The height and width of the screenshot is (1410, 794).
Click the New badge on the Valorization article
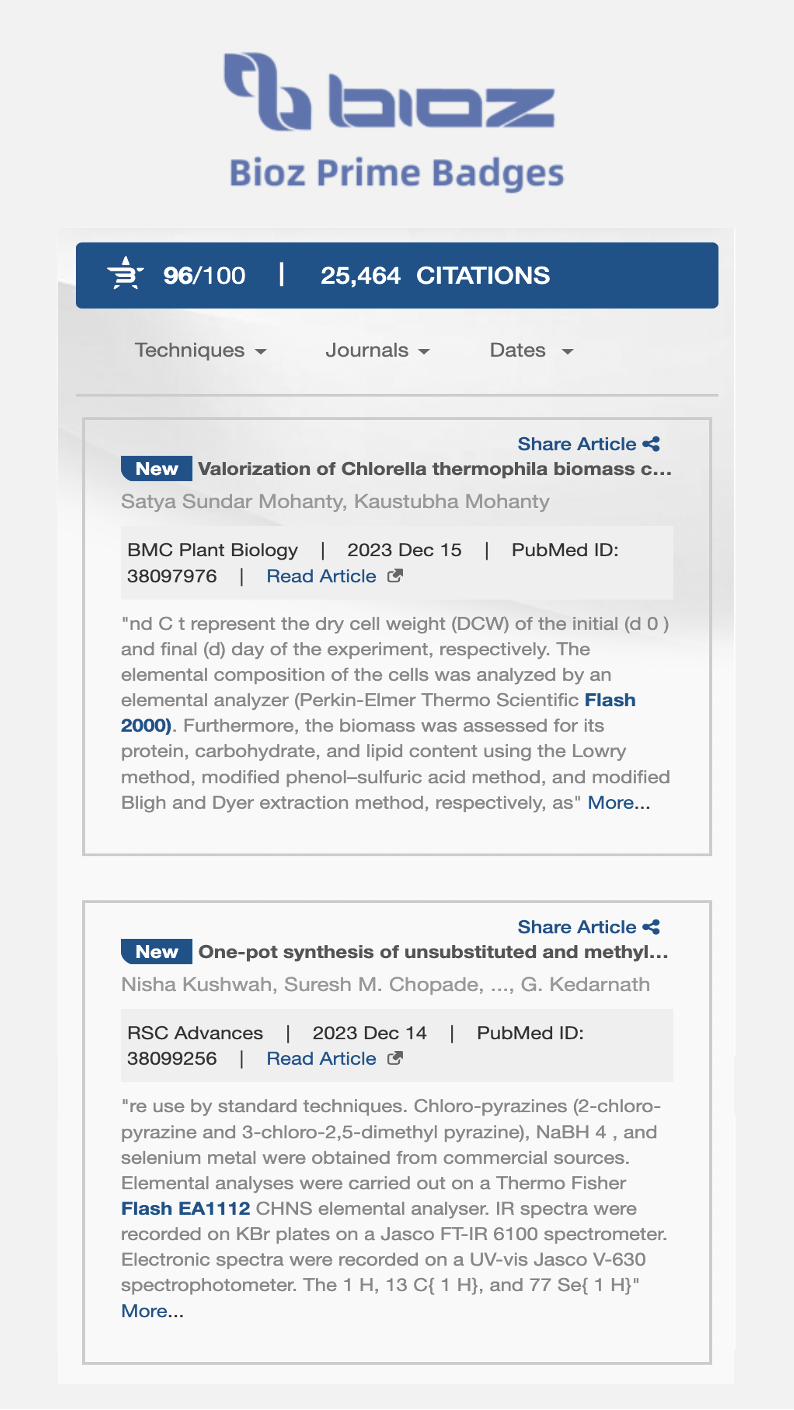156,469
